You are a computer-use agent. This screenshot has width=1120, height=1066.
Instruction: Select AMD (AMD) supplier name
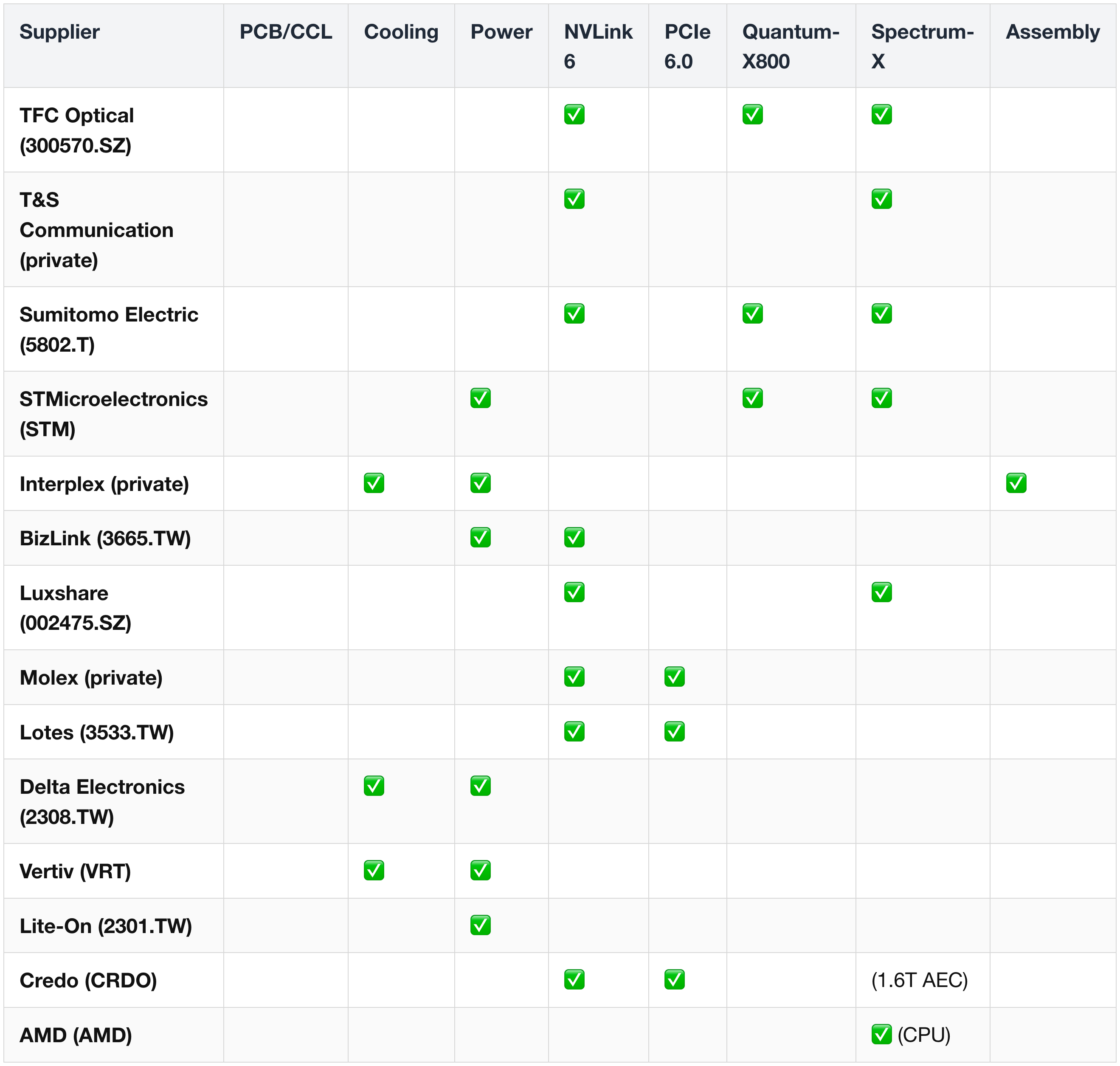click(x=76, y=1035)
